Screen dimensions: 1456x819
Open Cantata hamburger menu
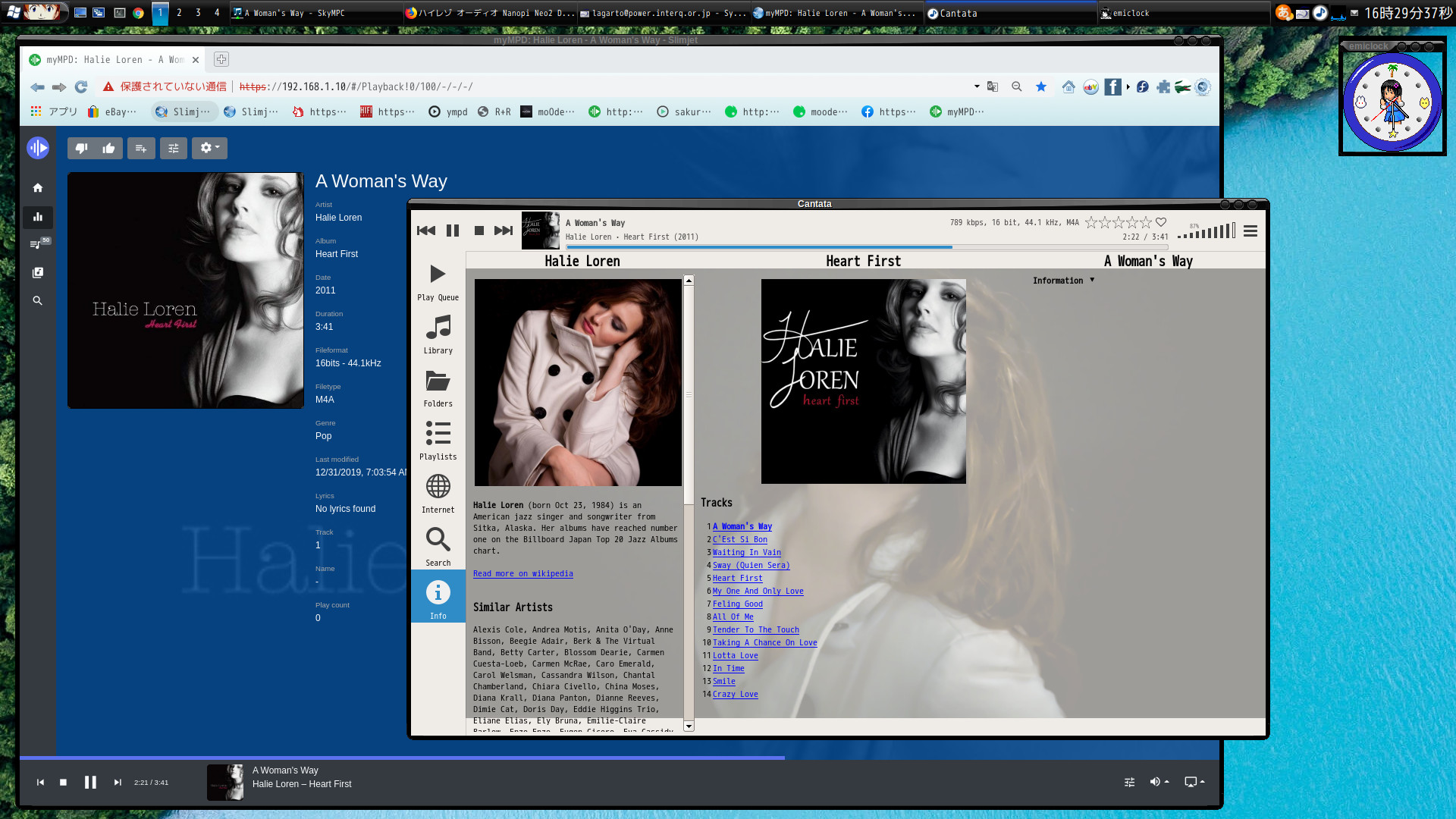1250,231
